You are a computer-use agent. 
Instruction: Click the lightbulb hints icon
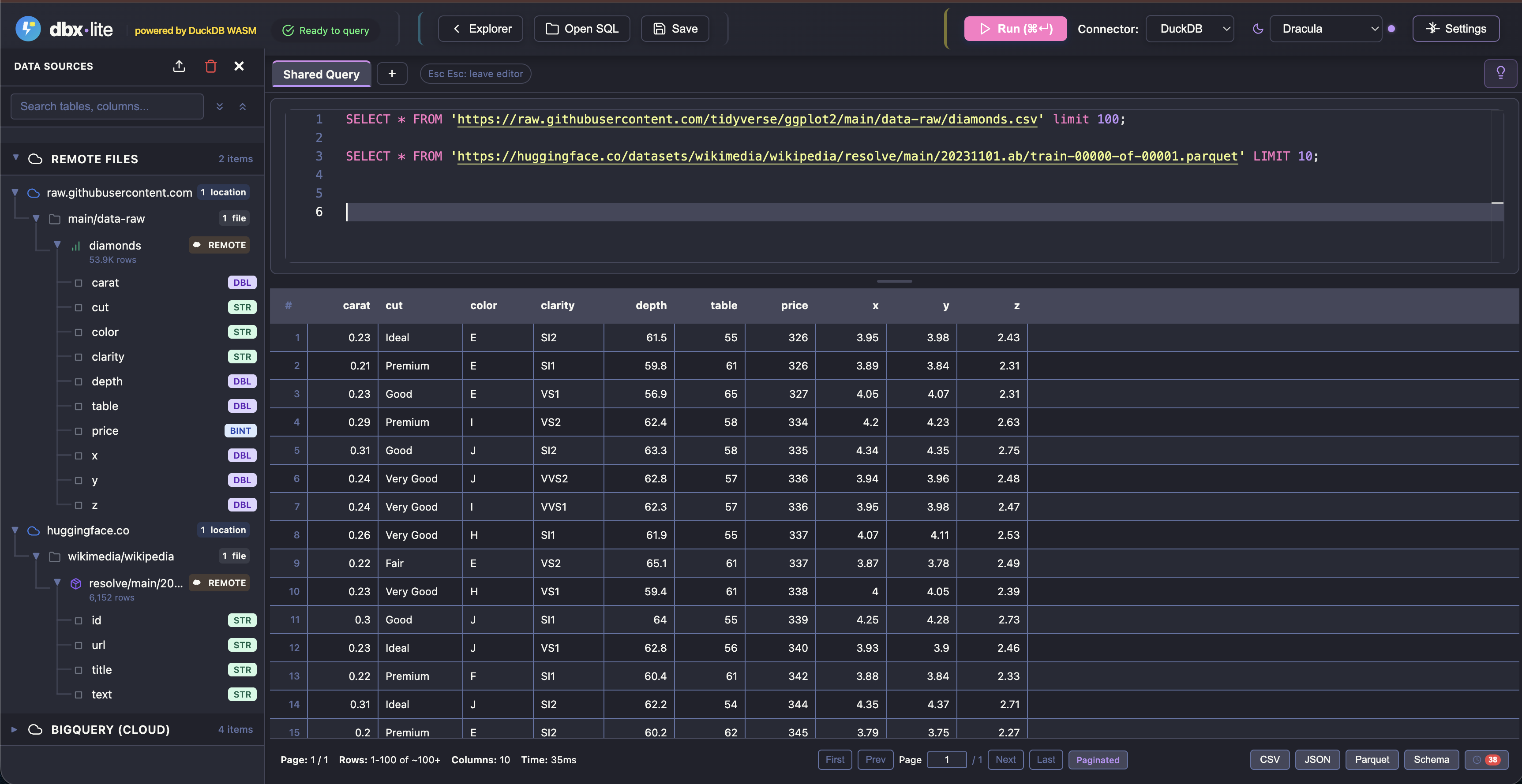pos(1500,73)
